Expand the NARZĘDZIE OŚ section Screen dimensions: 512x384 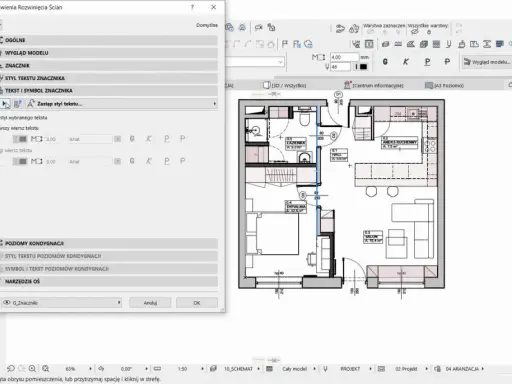[x=109, y=281]
